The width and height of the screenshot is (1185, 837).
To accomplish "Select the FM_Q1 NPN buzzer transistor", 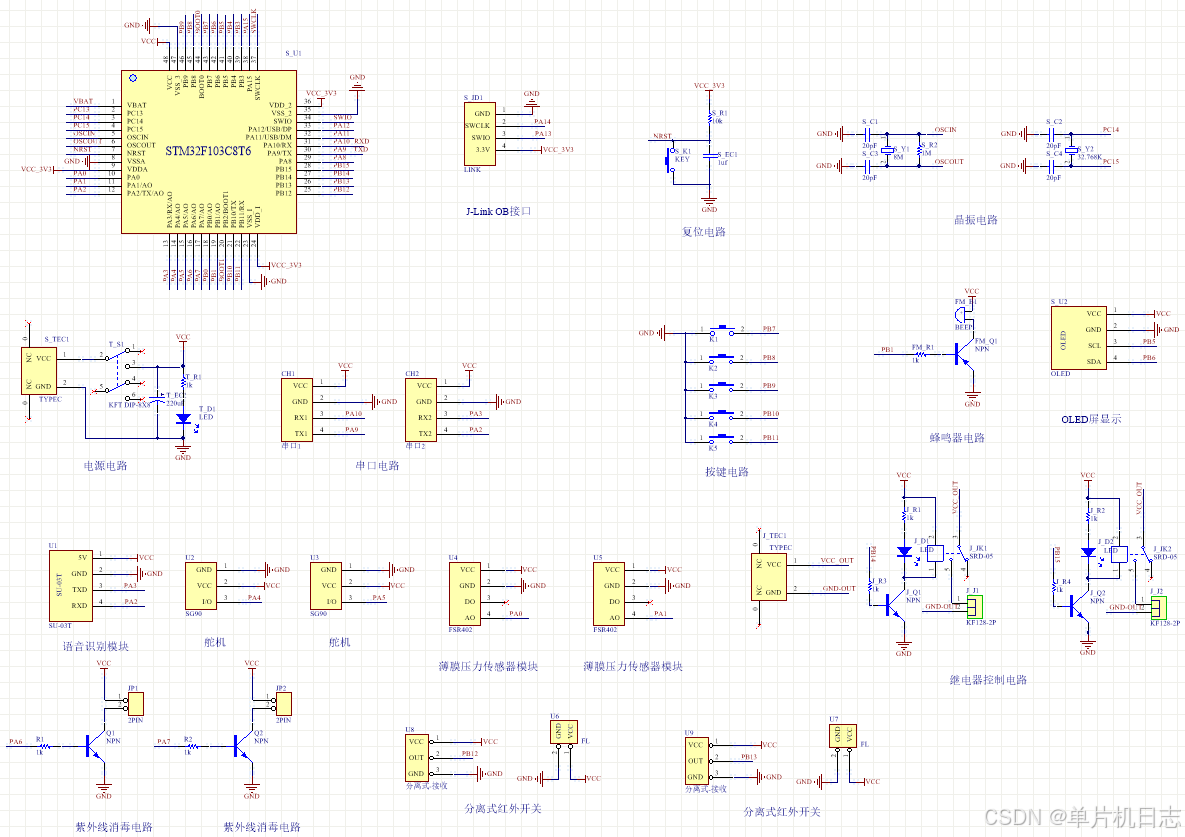I will [964, 354].
